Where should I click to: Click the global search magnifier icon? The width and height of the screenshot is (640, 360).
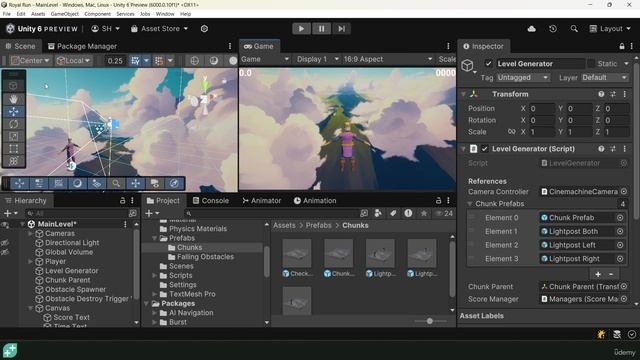pyautogui.click(x=574, y=29)
